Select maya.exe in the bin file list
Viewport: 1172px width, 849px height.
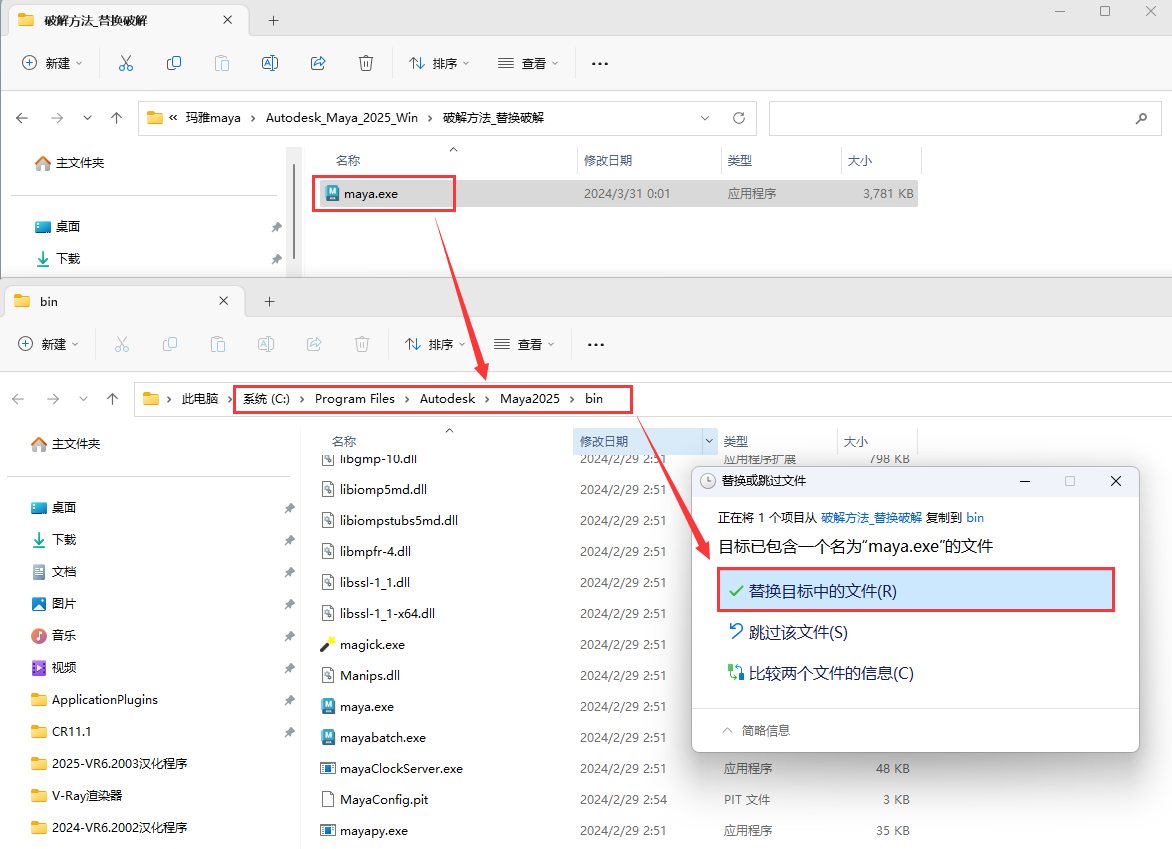(x=366, y=707)
